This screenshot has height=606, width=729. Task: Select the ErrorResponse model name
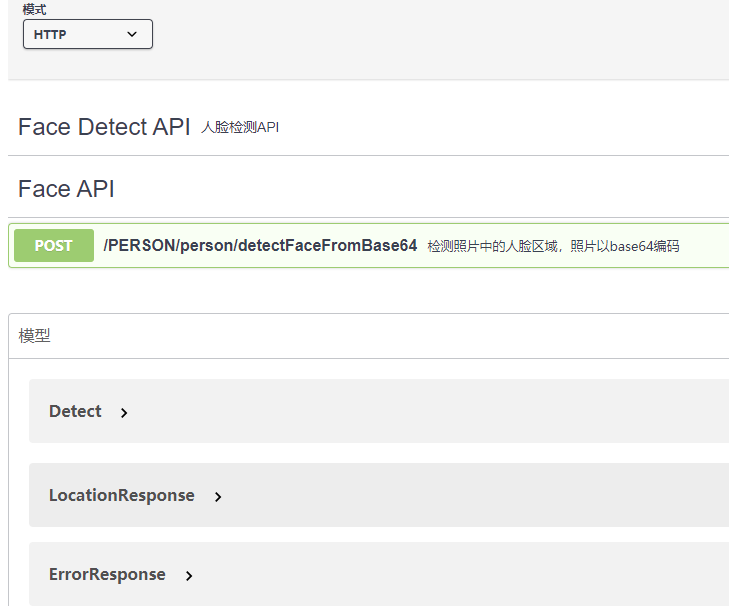107,574
